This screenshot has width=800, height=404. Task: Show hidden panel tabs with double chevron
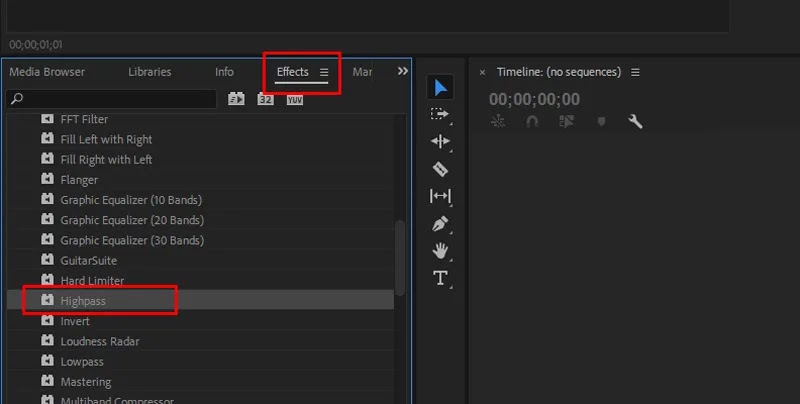pyautogui.click(x=403, y=71)
